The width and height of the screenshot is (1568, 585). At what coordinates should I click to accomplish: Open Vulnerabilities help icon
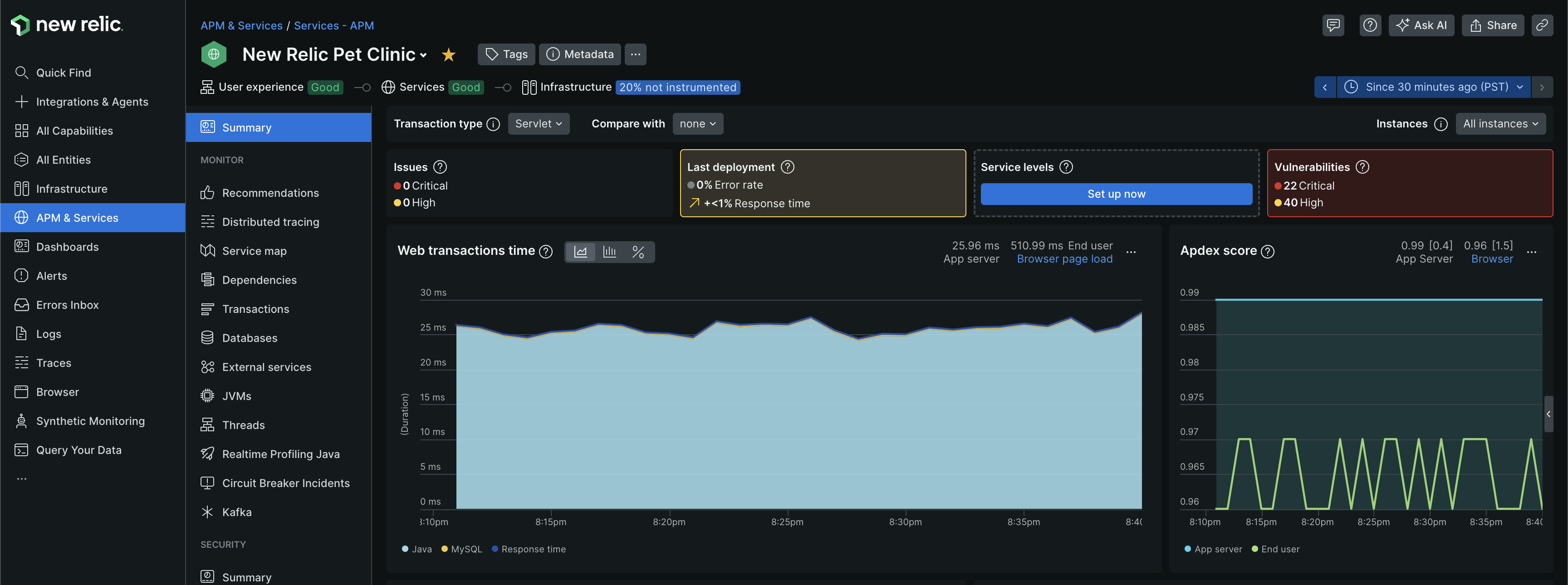[1363, 166]
